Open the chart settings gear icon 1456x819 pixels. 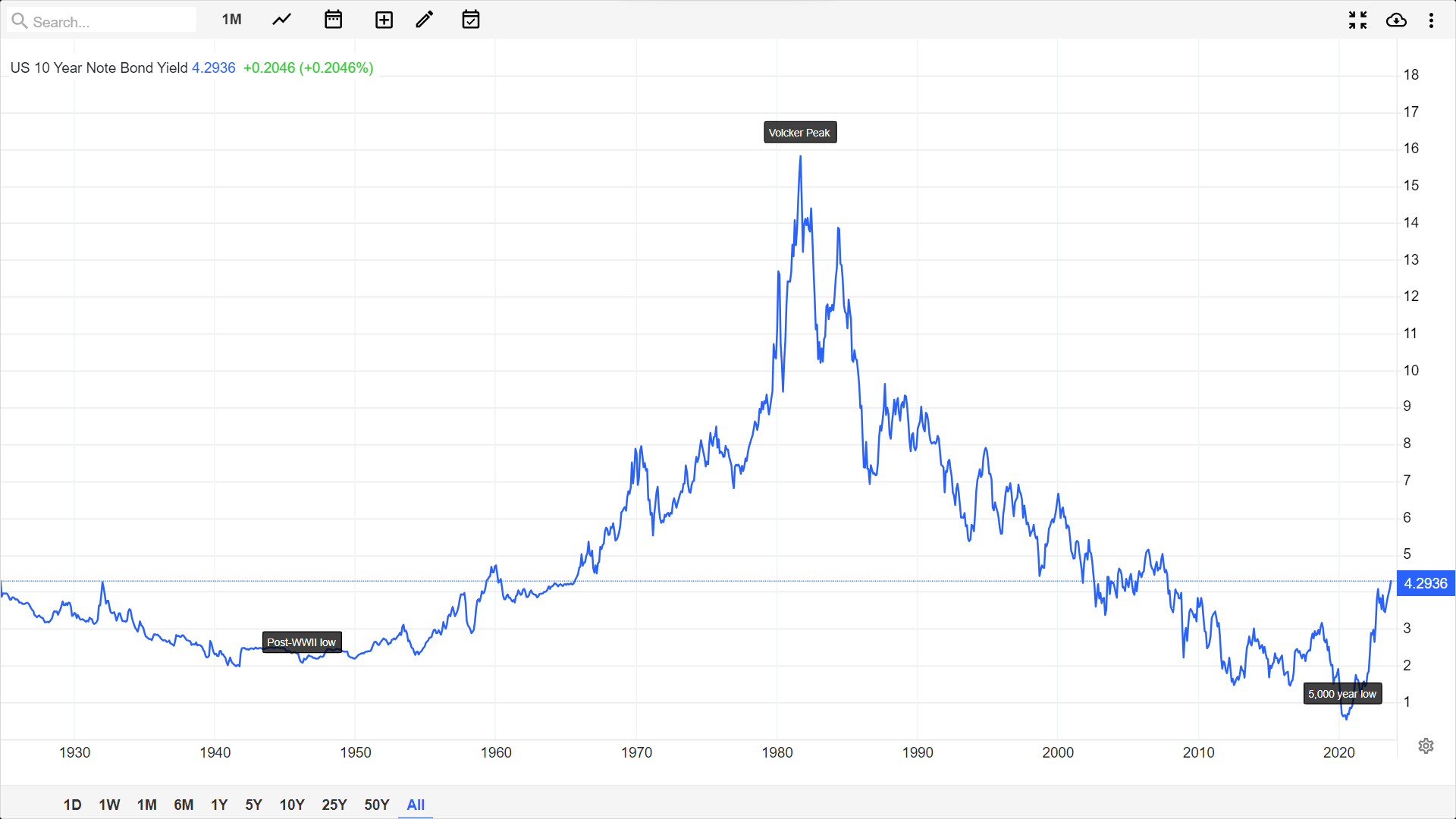point(1426,745)
